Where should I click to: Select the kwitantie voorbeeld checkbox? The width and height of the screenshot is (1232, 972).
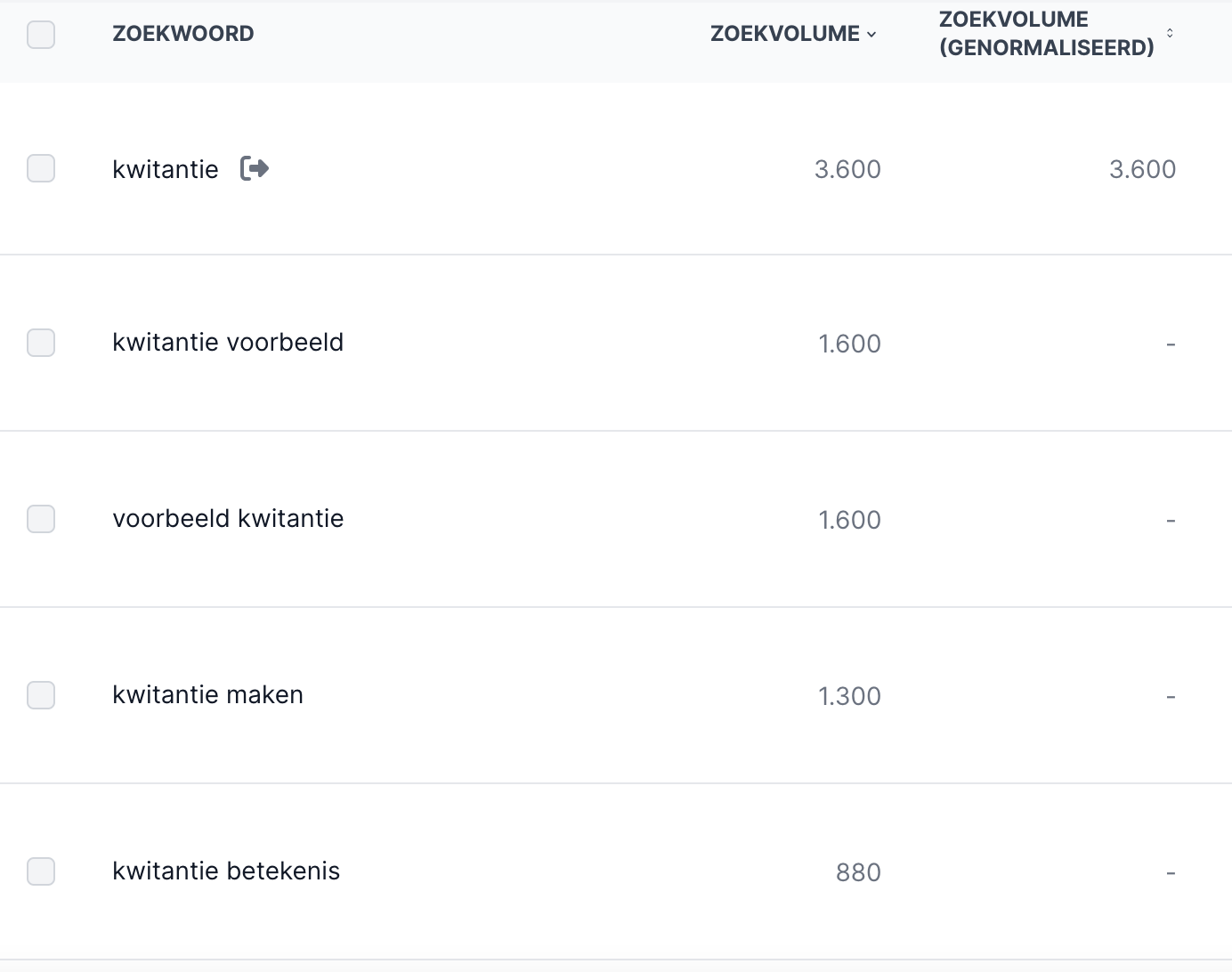(41, 343)
